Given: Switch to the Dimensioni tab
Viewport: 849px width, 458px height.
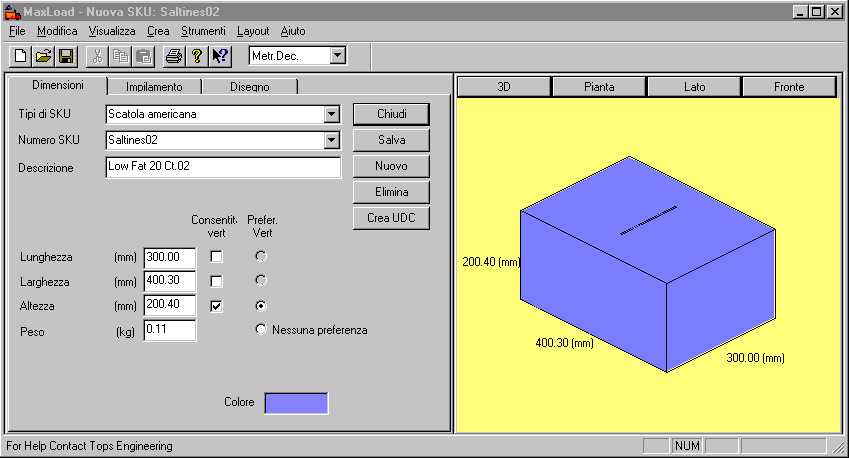Looking at the screenshot, I should pyautogui.click(x=58, y=86).
